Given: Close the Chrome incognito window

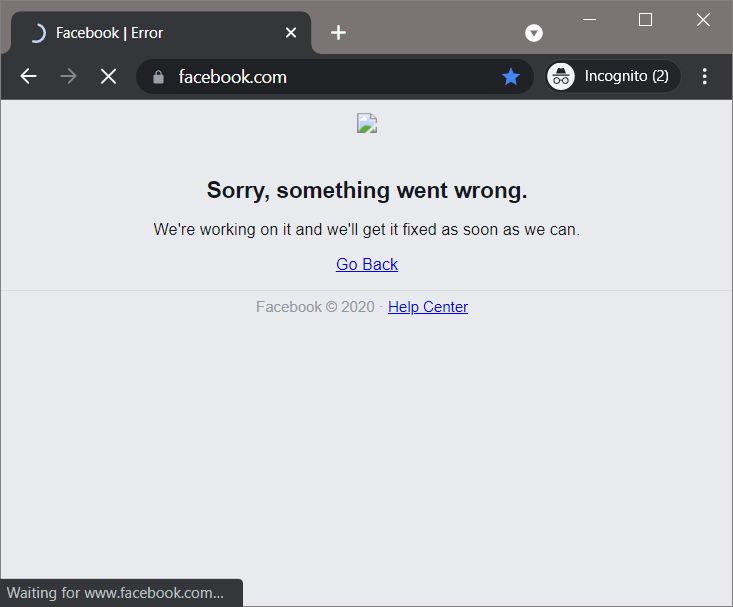Looking at the screenshot, I should click(x=703, y=20).
